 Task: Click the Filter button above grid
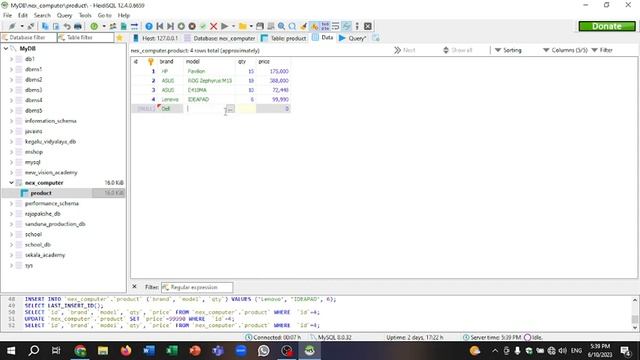pyautogui.click(x=602, y=50)
